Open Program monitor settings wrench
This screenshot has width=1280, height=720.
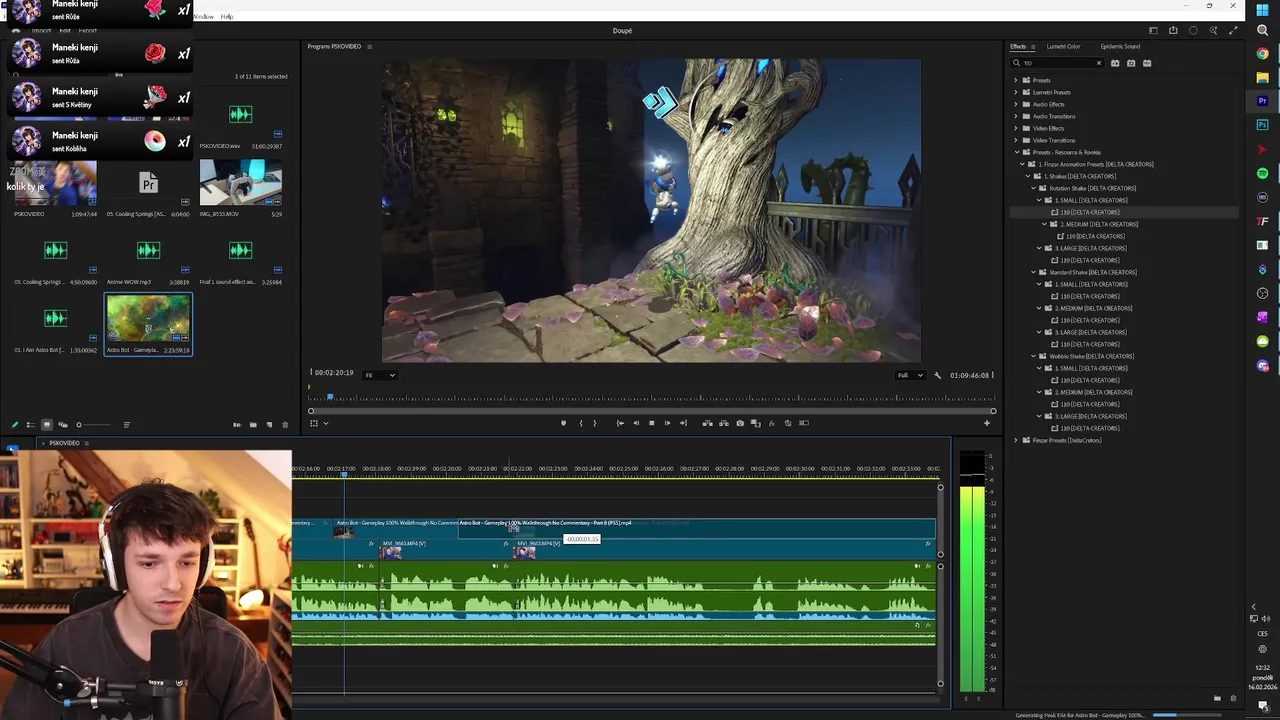(937, 375)
